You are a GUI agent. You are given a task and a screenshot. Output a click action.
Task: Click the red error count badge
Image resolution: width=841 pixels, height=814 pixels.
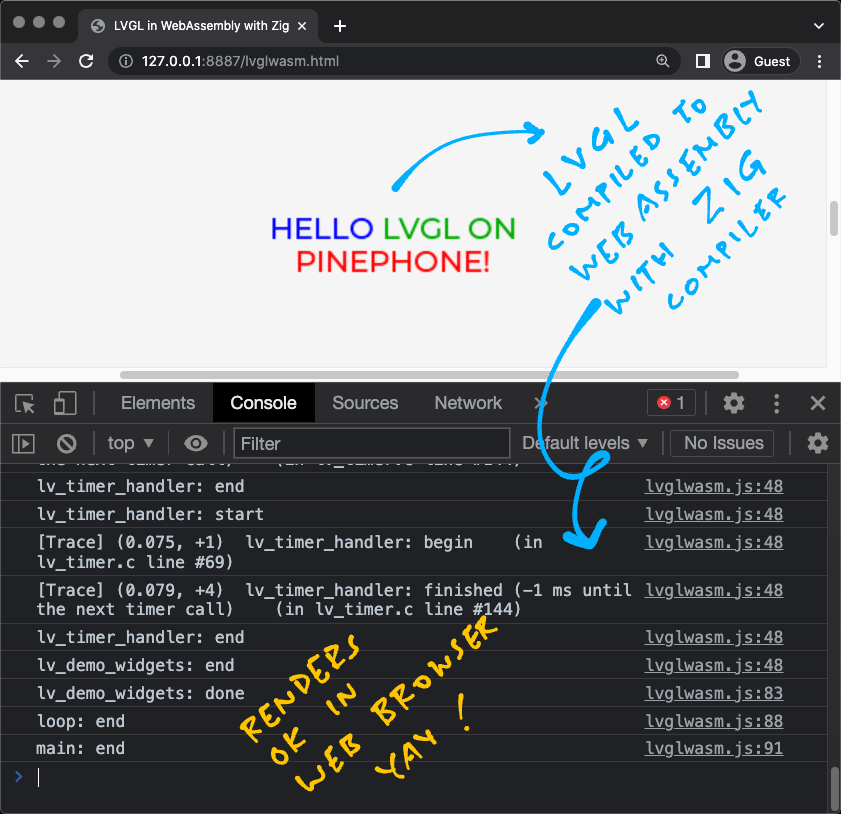click(671, 403)
